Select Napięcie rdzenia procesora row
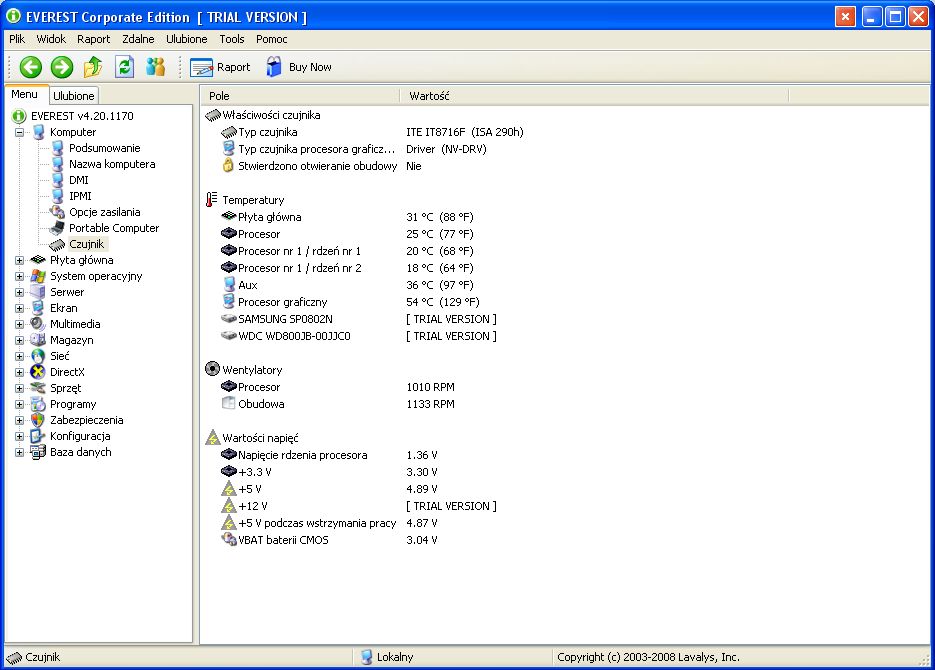This screenshot has height=670, width=935. [x=329, y=455]
